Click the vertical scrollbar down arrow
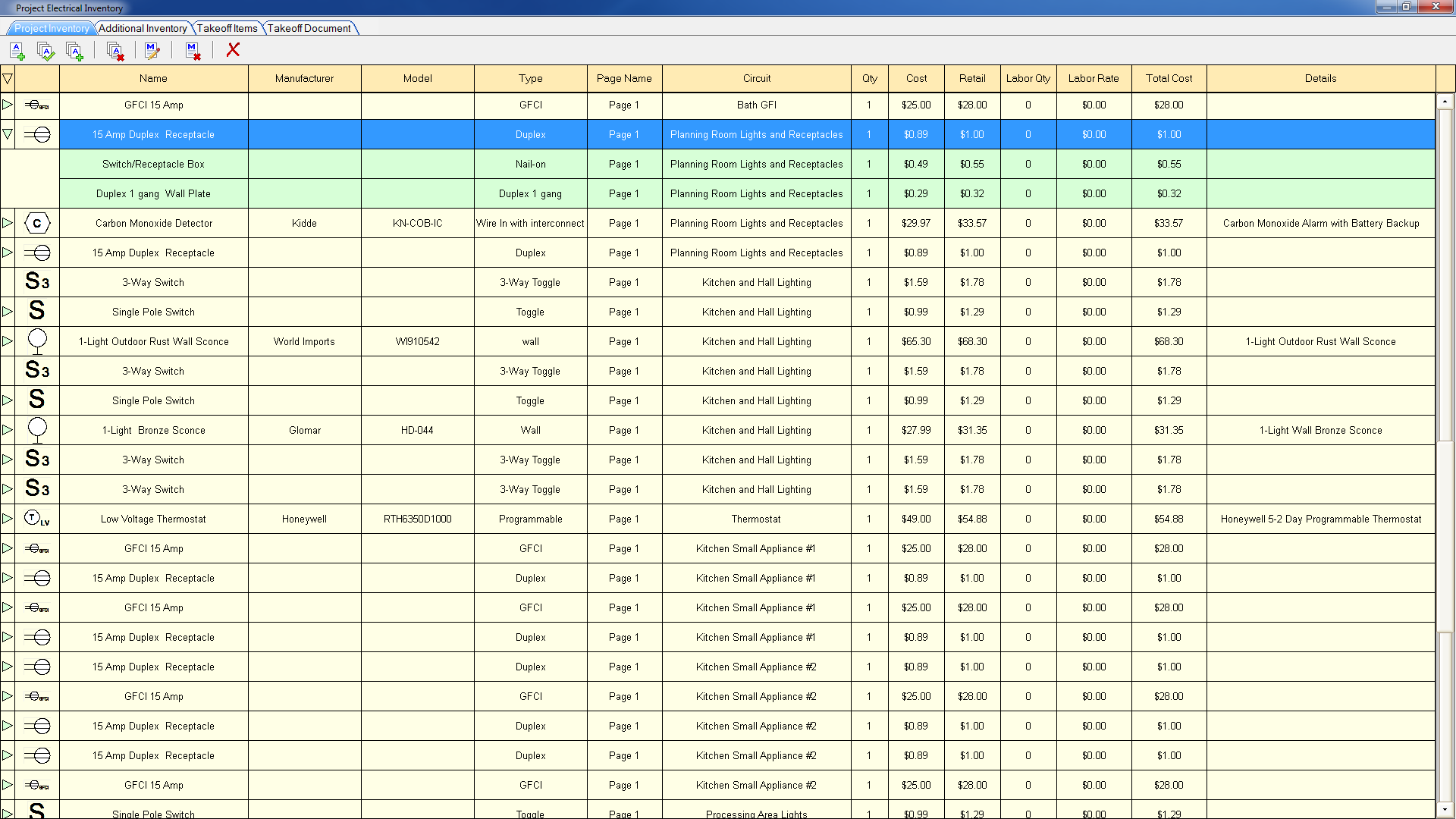1456x819 pixels. click(x=1445, y=811)
